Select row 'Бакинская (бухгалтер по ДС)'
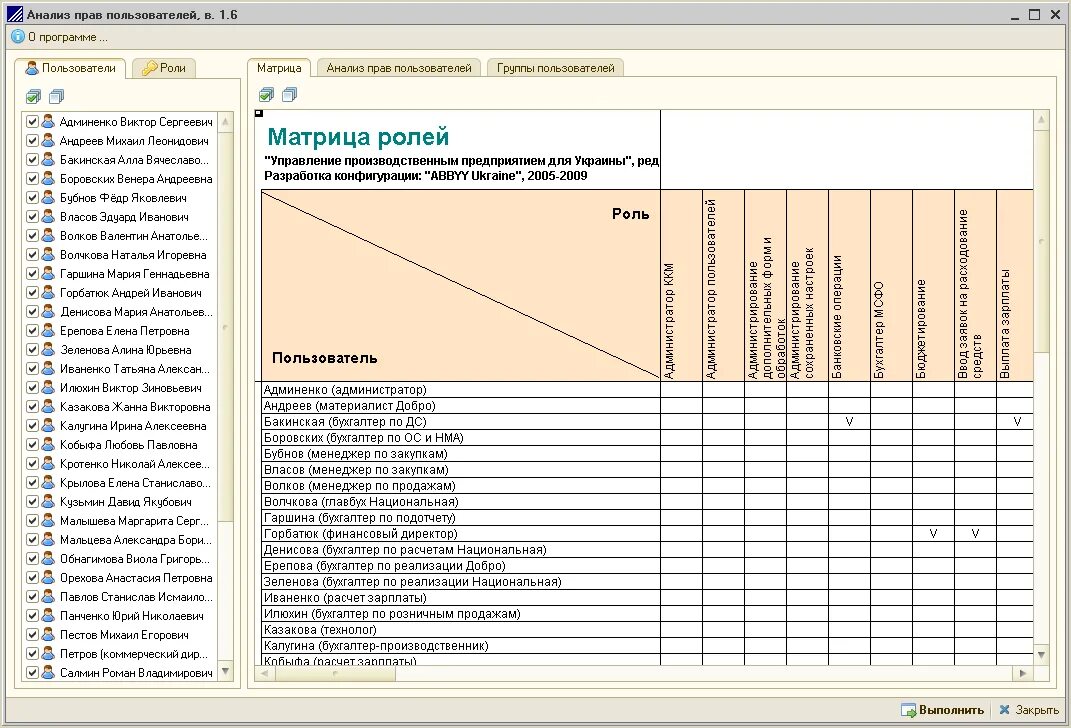1071x728 pixels. (x=462, y=421)
